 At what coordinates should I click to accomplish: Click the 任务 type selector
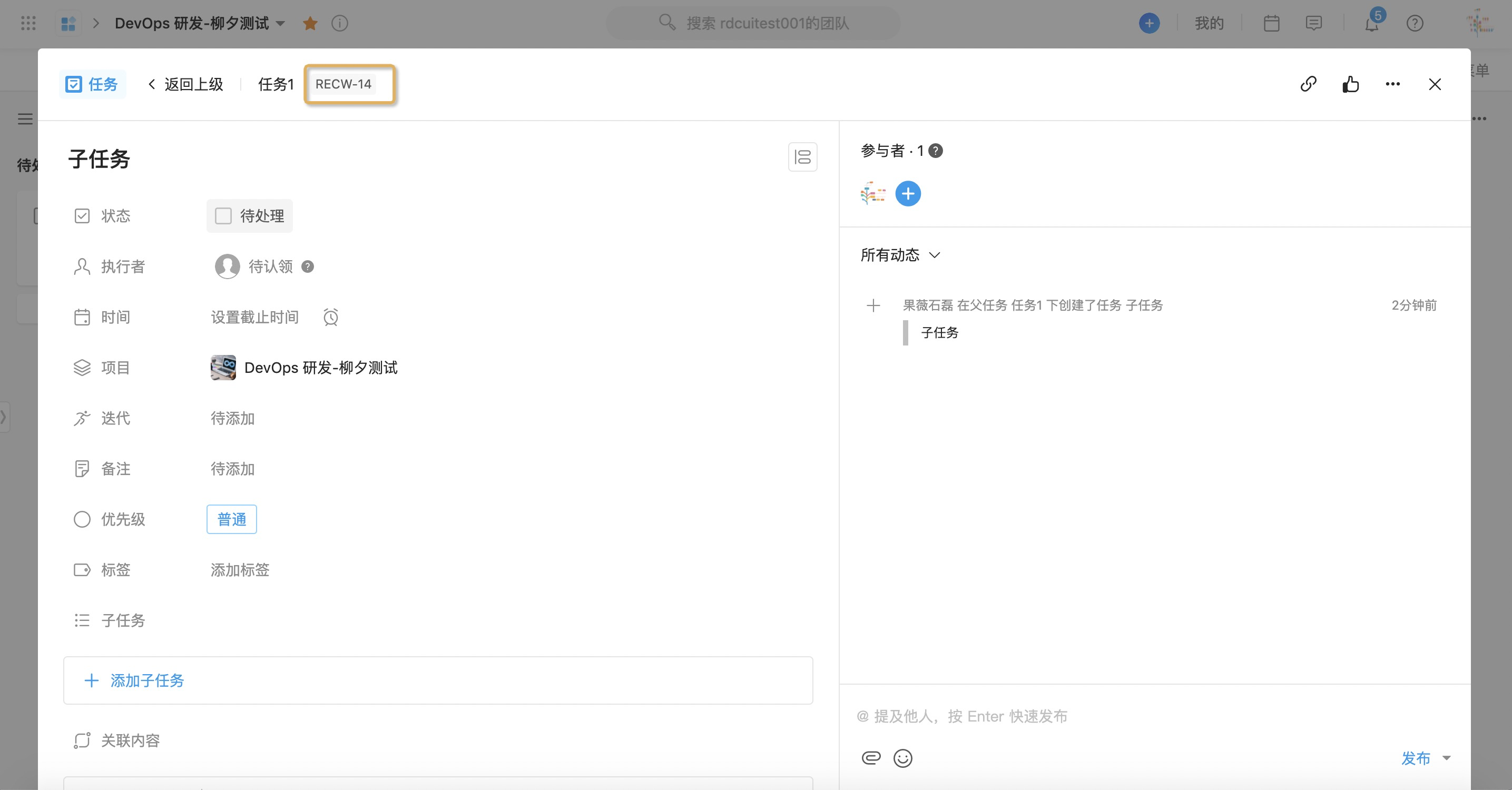[92, 84]
